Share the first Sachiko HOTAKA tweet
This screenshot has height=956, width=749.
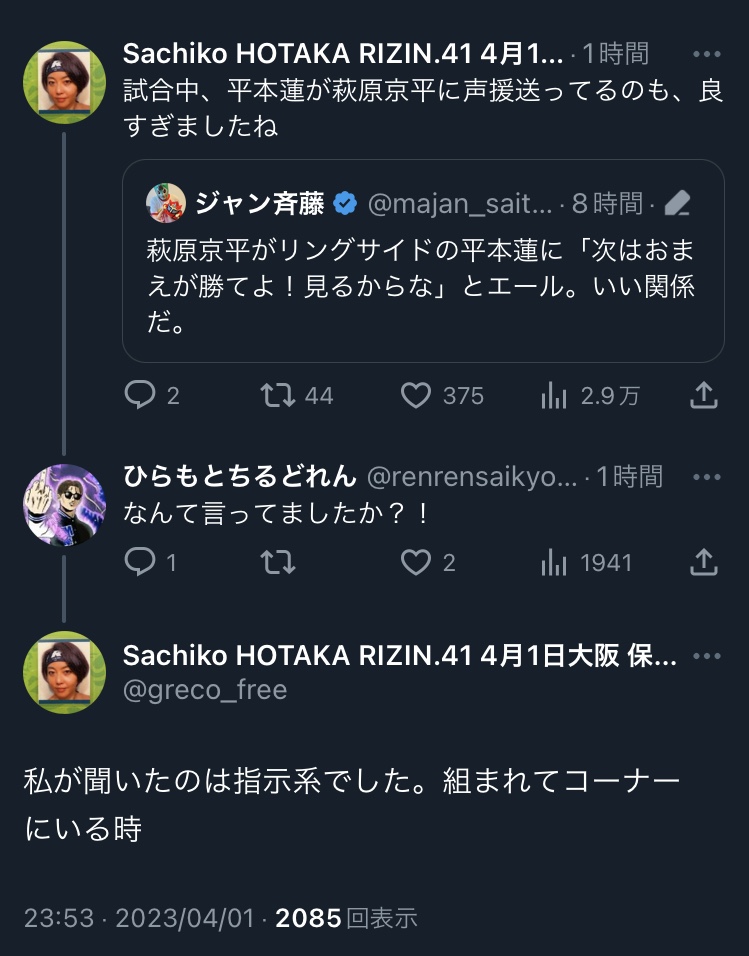tap(704, 396)
